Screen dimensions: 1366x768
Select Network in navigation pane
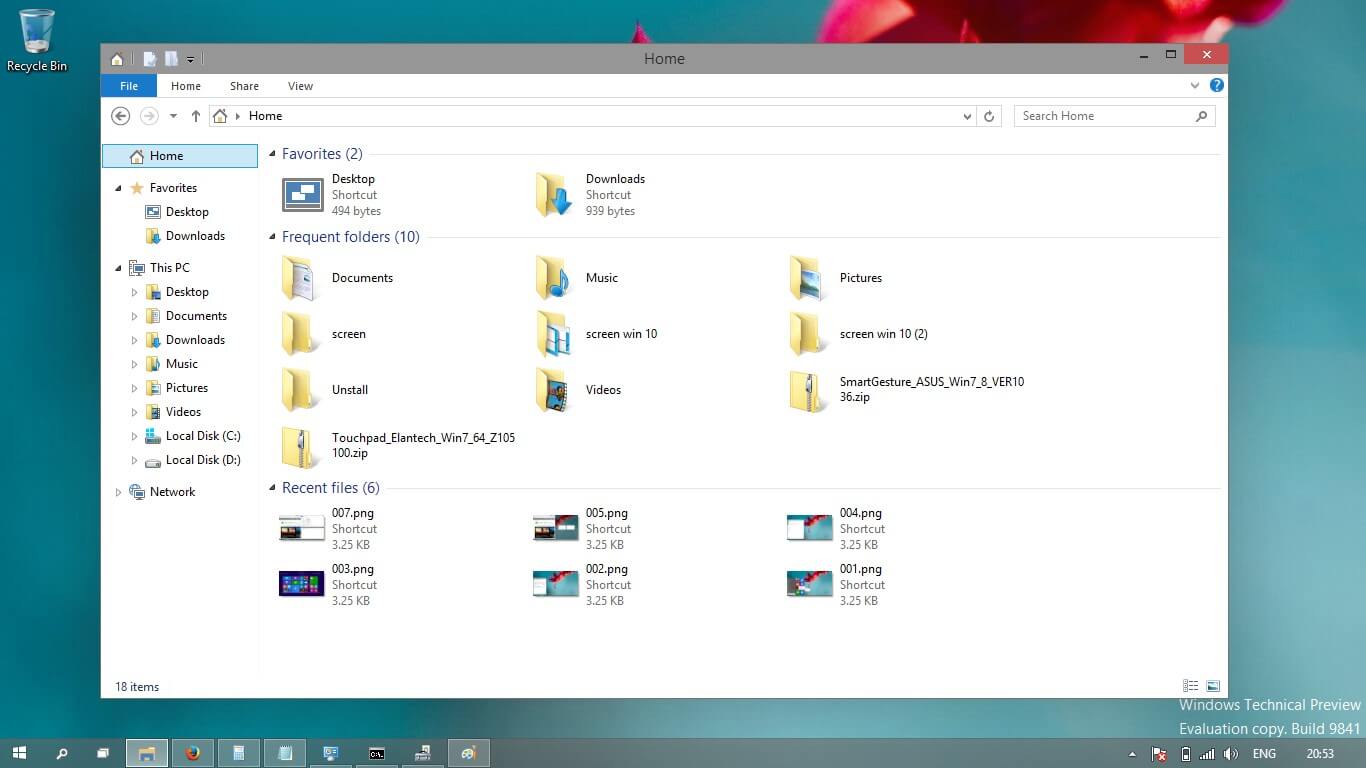172,492
